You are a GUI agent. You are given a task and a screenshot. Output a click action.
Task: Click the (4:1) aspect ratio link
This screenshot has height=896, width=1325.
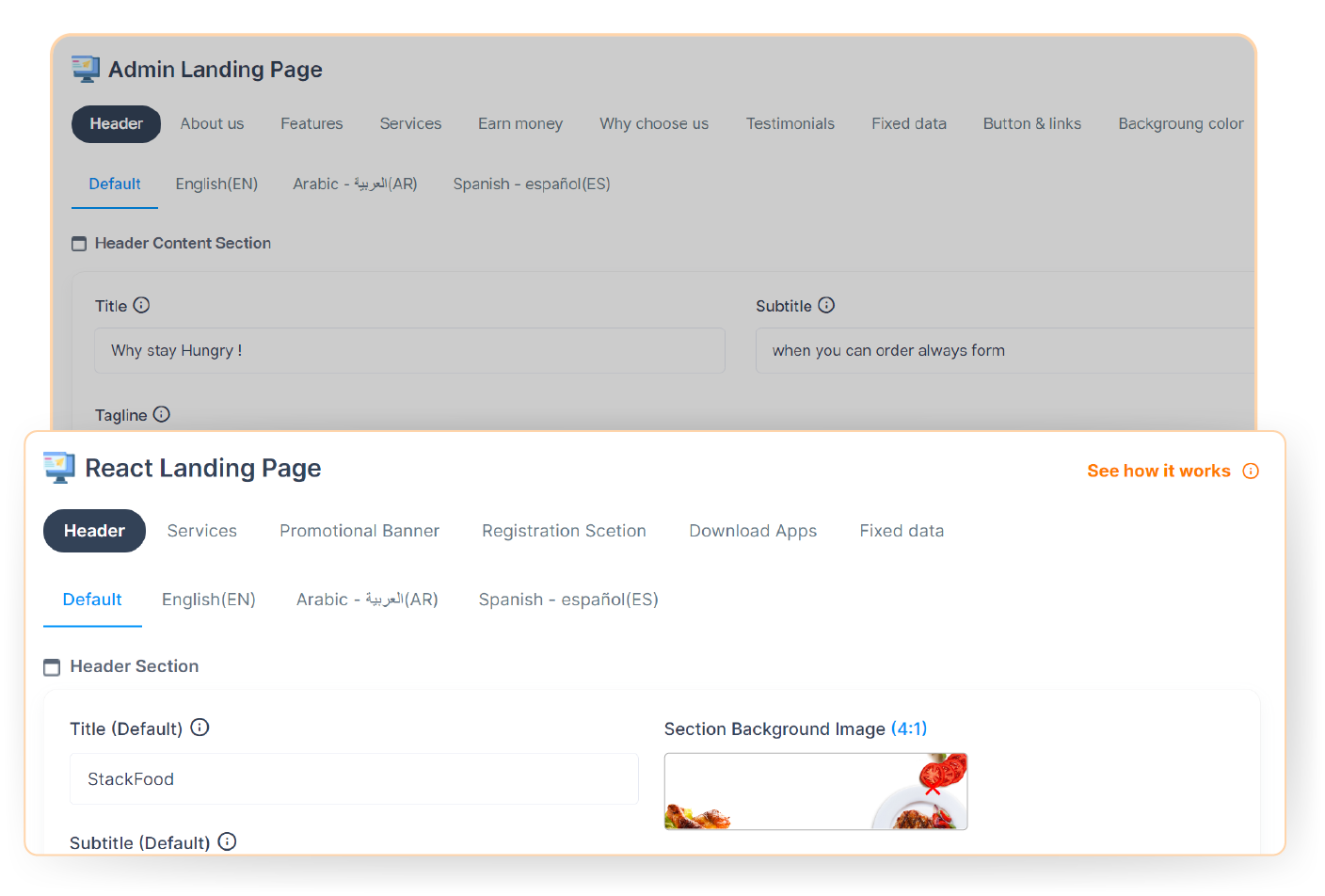pos(910,728)
